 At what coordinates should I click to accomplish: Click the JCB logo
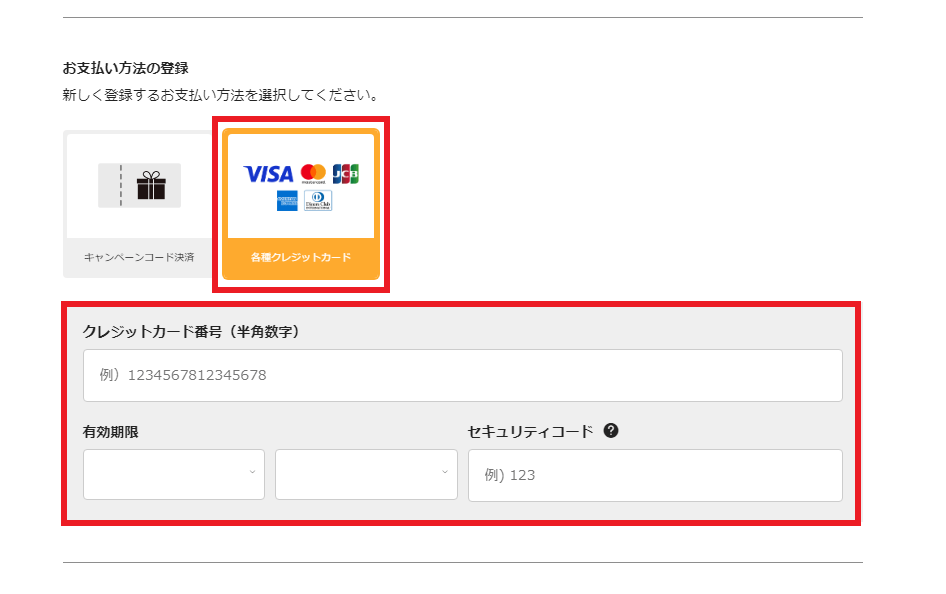coord(346,174)
